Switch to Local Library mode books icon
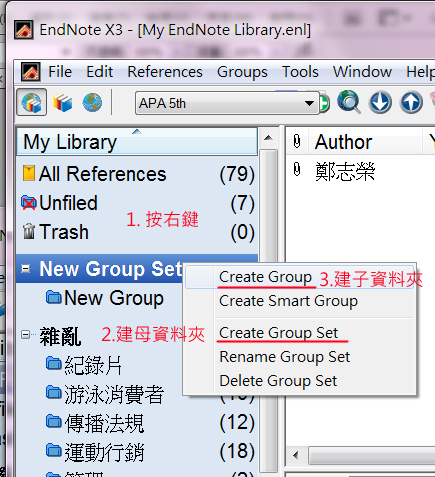 tap(63, 102)
